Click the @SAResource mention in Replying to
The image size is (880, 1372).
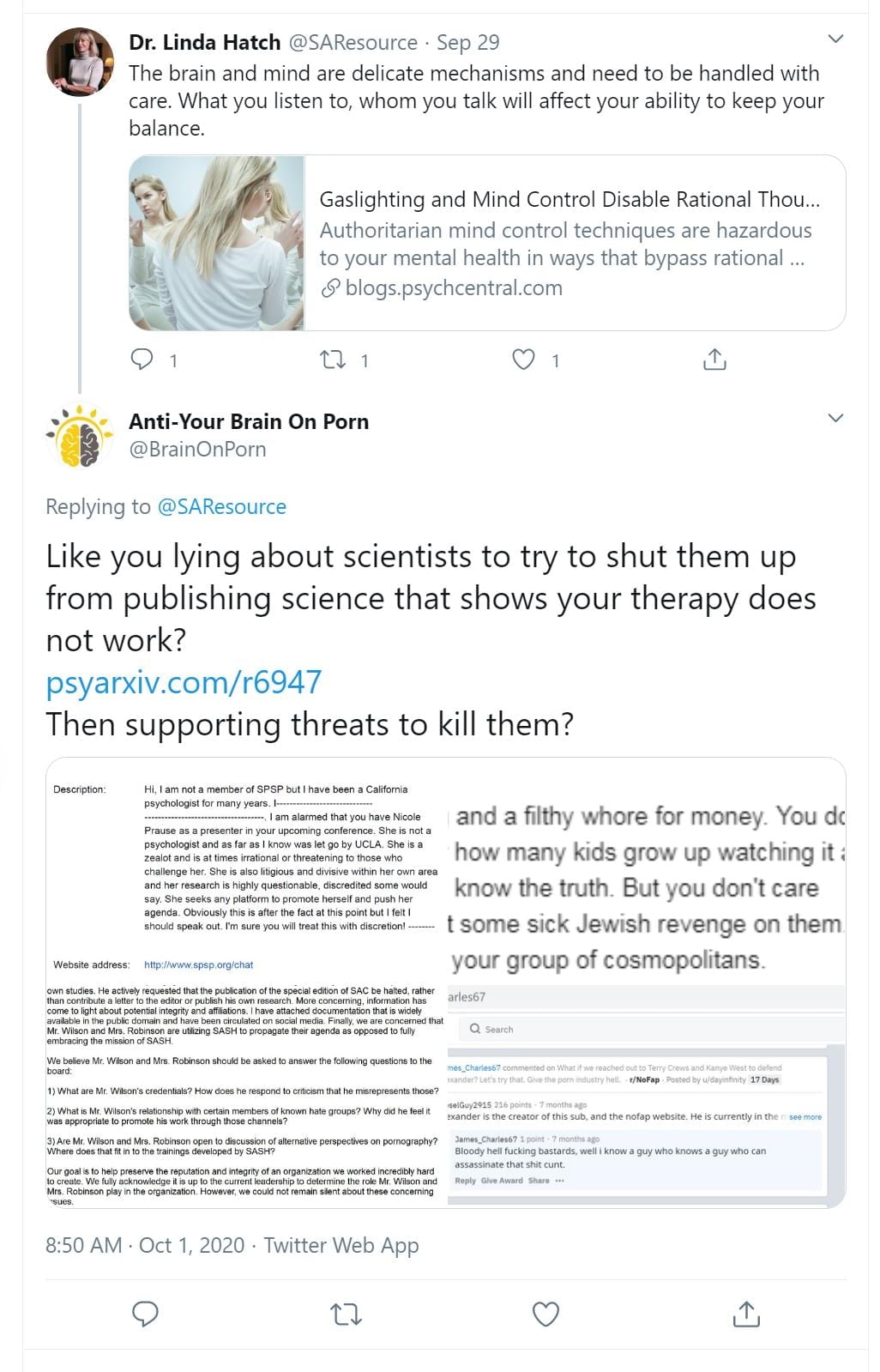click(221, 507)
